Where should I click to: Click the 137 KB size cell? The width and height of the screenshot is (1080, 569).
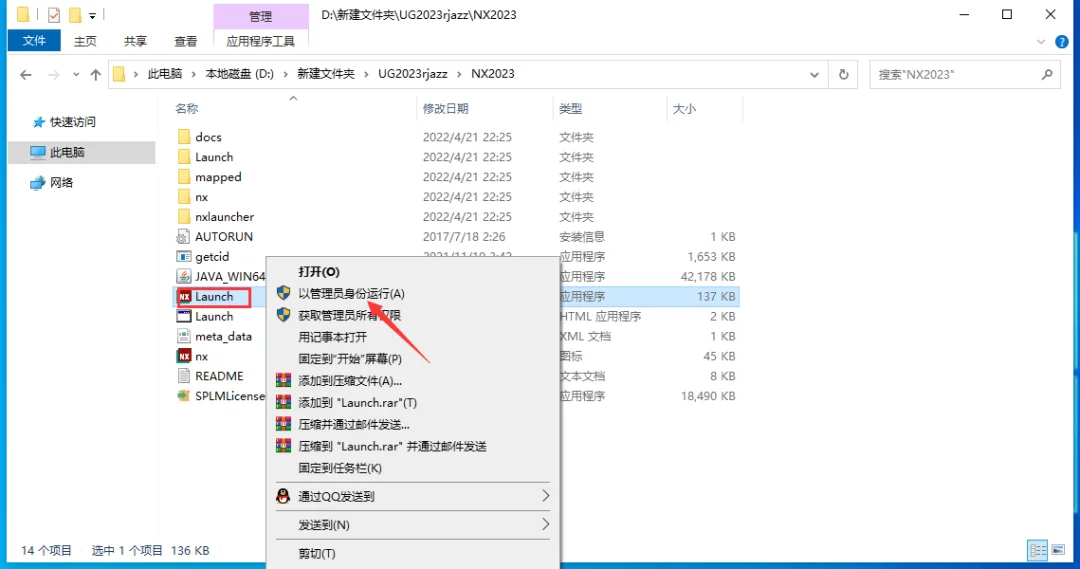click(716, 297)
